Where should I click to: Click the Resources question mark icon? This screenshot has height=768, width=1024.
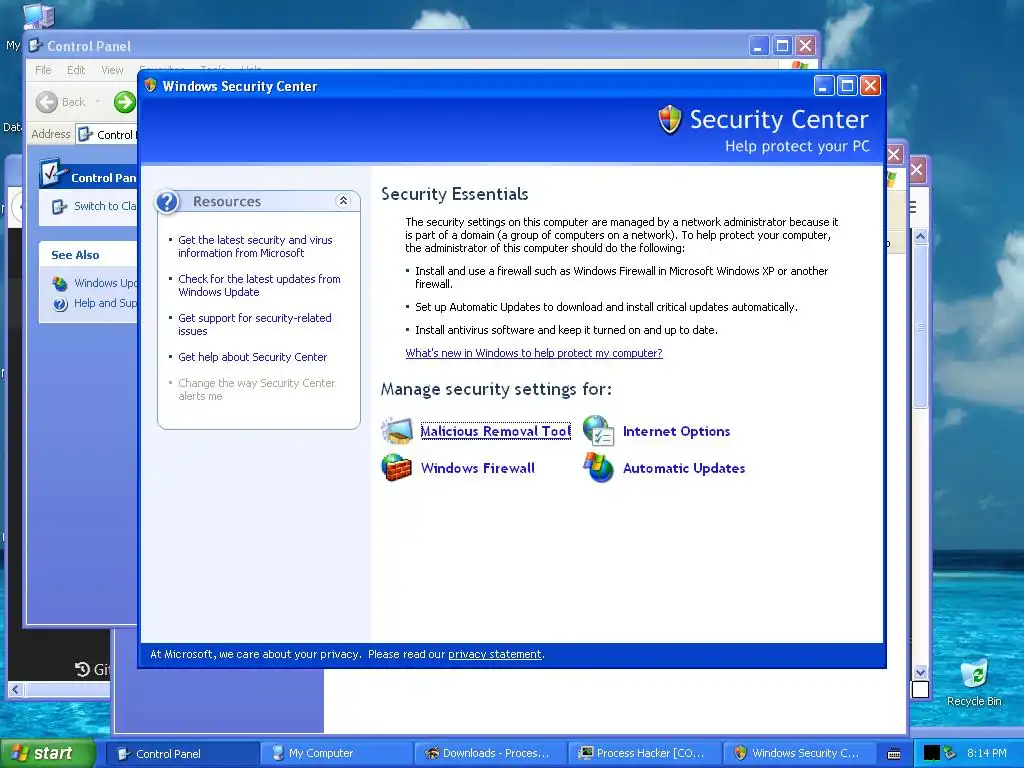tap(167, 202)
